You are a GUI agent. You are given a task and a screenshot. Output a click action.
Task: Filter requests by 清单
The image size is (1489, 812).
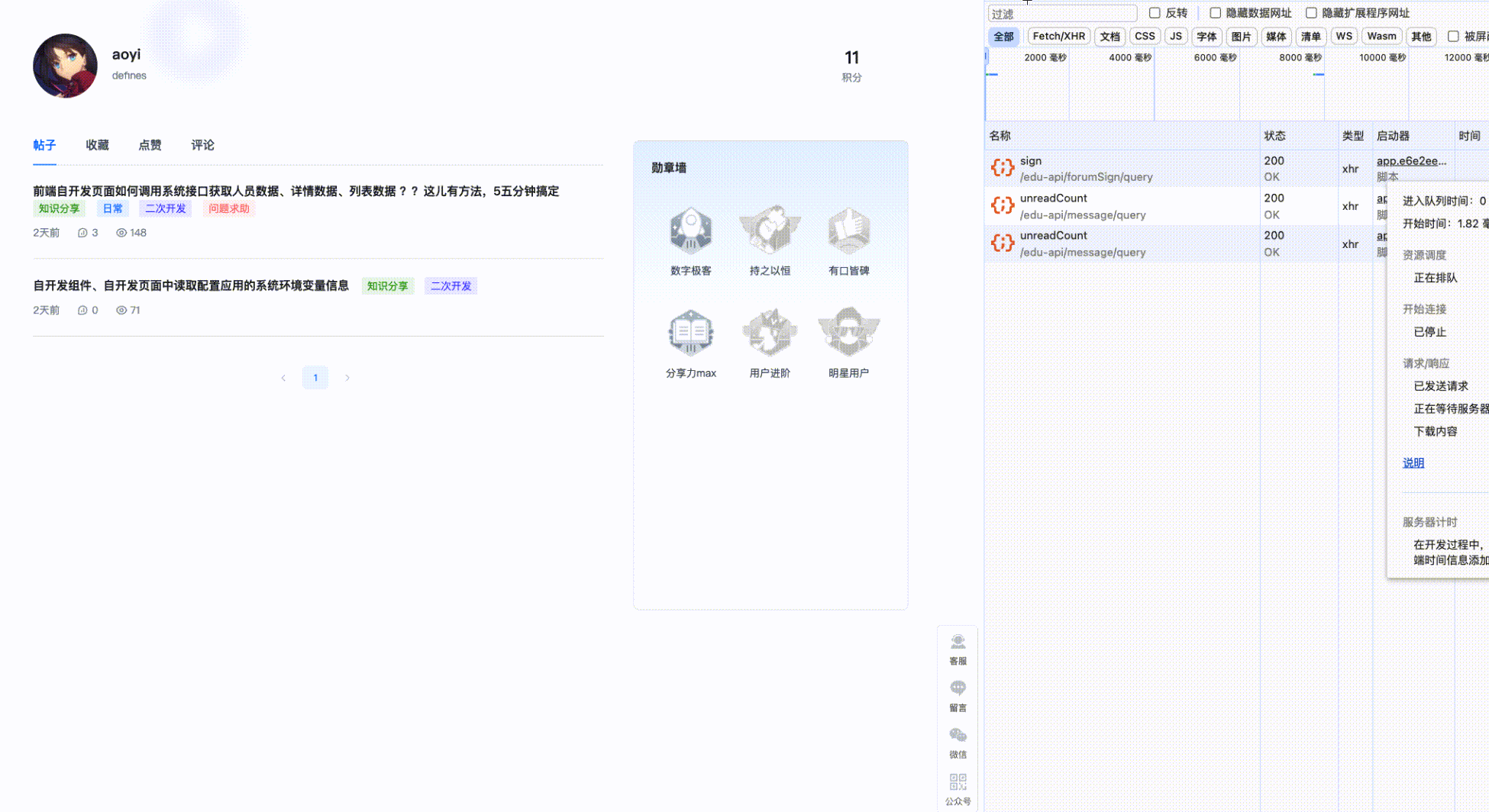[1310, 37]
